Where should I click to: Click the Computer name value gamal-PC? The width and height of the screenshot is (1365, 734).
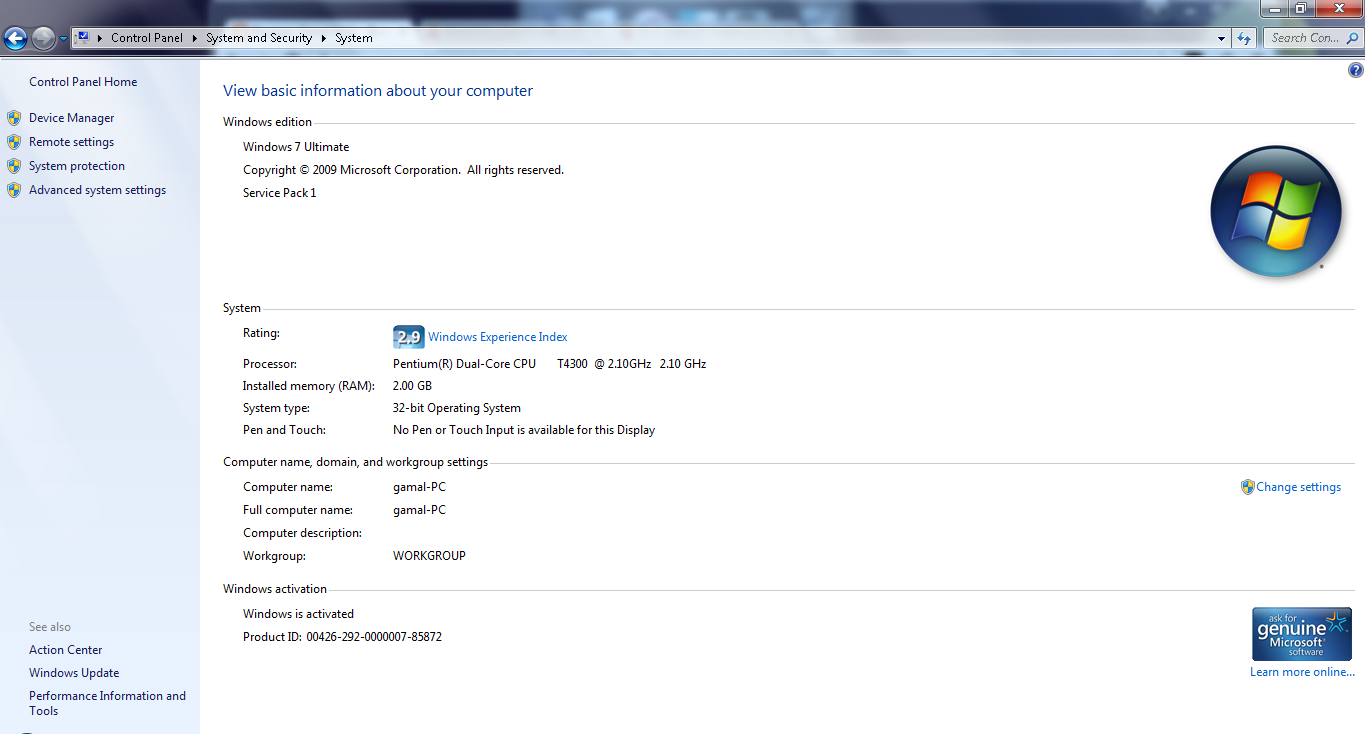click(419, 487)
